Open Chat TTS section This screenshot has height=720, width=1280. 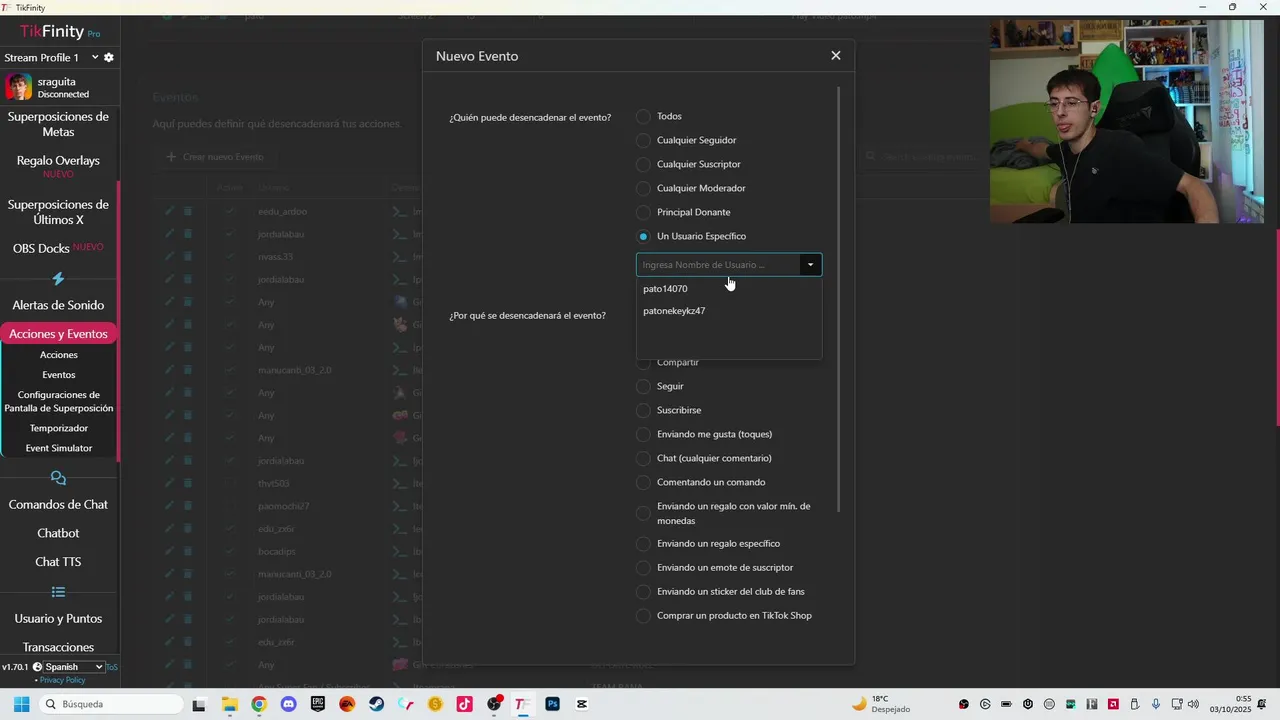(58, 562)
